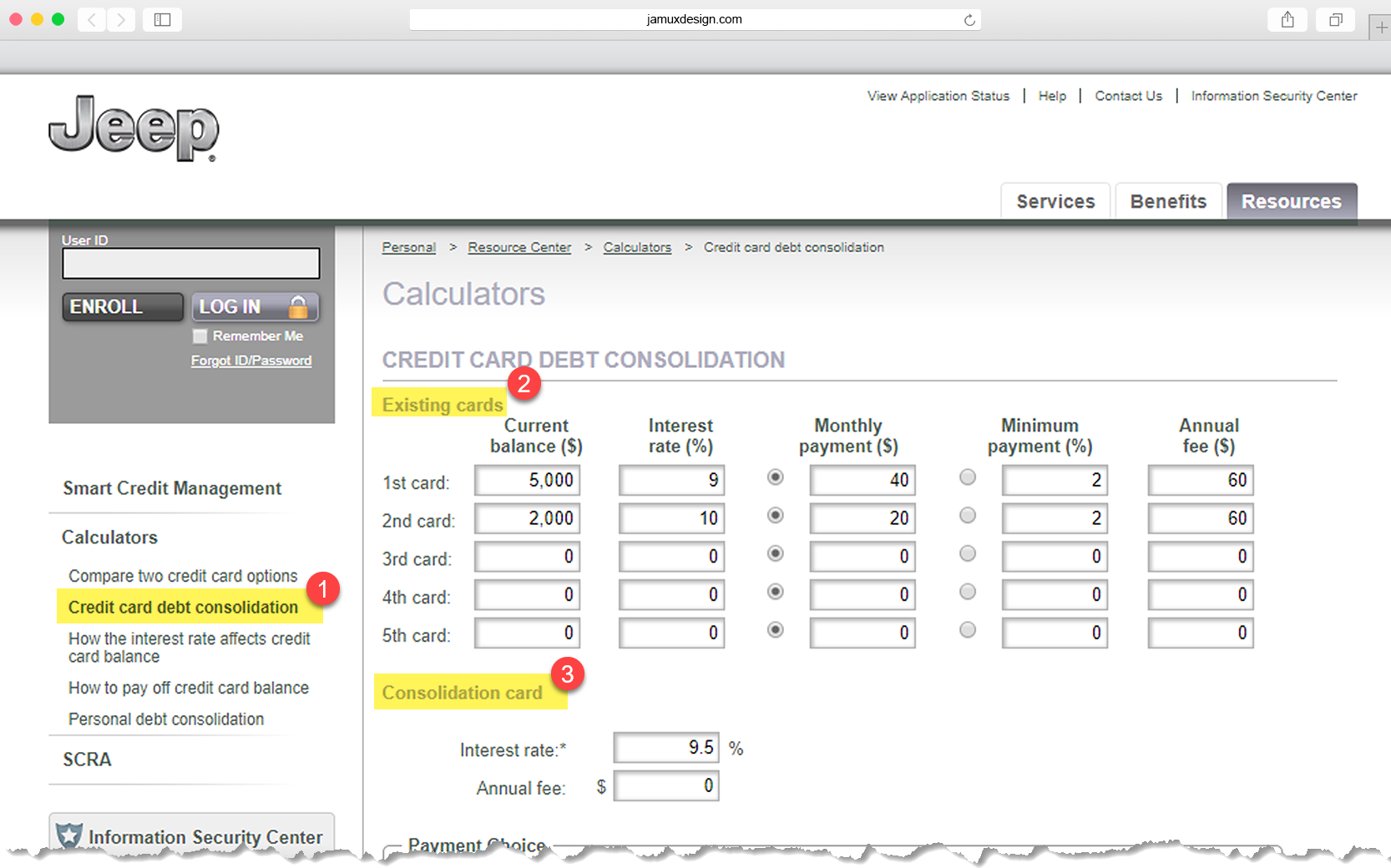
Task: Open the Forgot ID/Password link
Action: pyautogui.click(x=251, y=361)
